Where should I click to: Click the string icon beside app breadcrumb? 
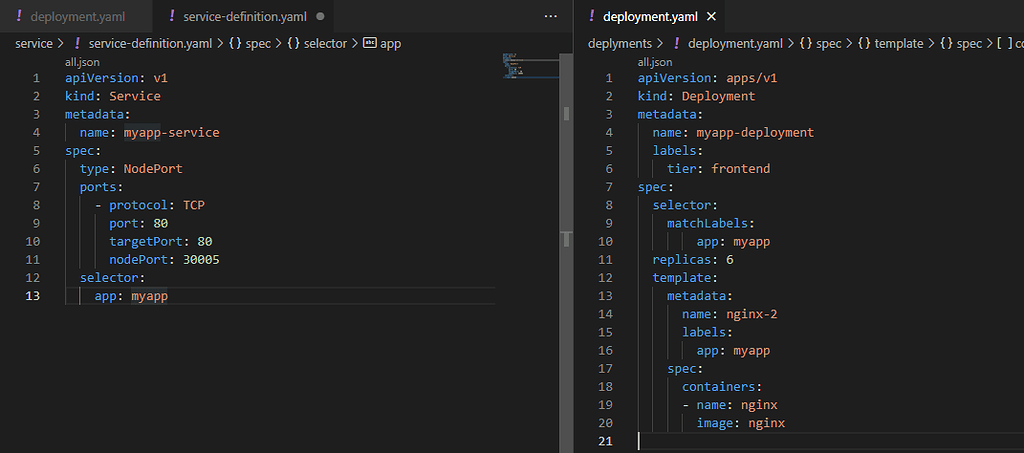(369, 43)
